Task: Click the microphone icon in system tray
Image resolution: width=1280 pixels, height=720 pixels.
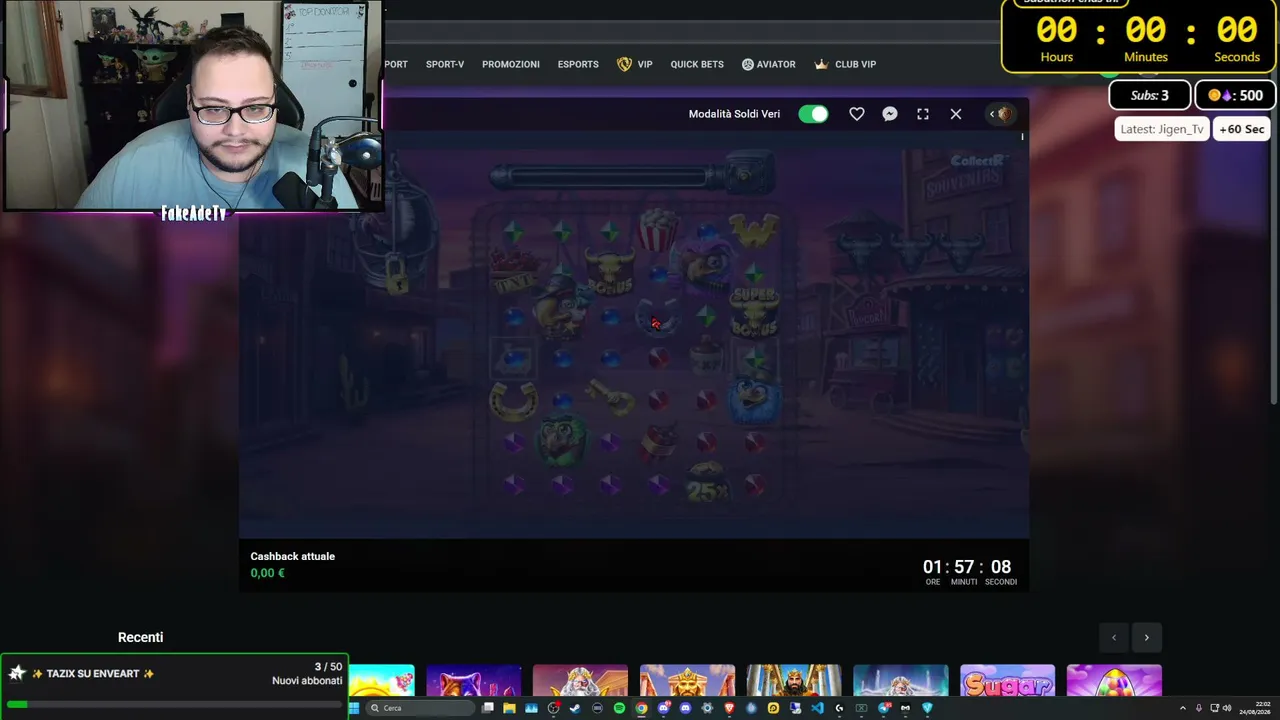Action: 1199,709
